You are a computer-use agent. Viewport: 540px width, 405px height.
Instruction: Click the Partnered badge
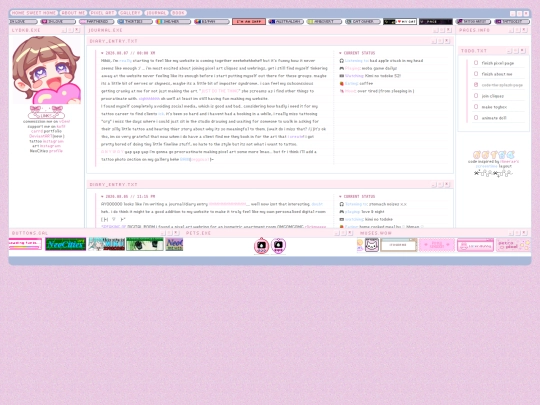96,21
